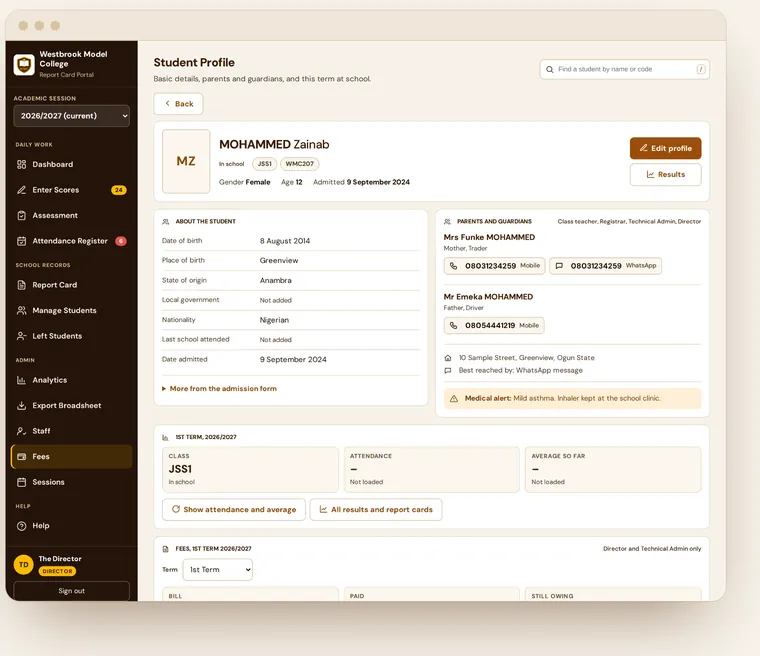Click the Staff key-person icon
760x656 pixels.
[x=21, y=431]
